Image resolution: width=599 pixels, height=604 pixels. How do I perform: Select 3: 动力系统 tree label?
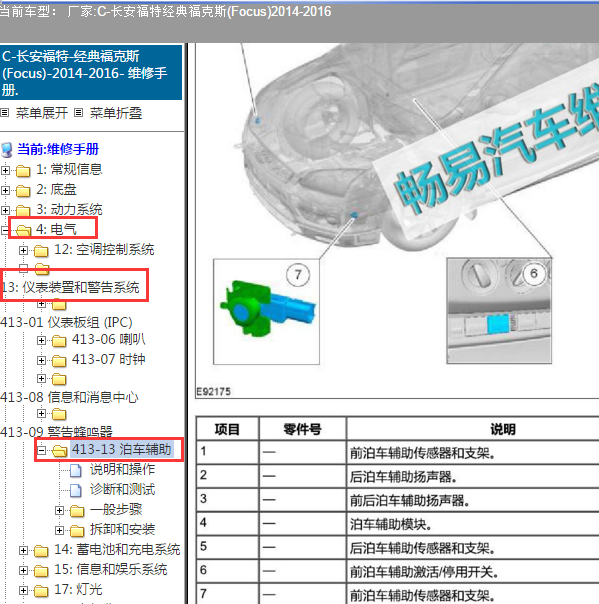point(69,209)
